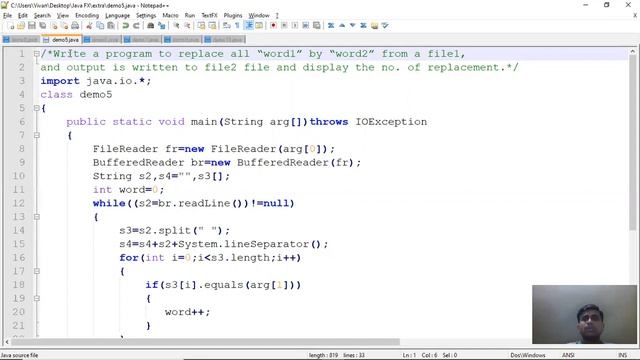This screenshot has height=360, width=640.
Task: Collapse the for loop fold at line 17
Action: pos(37,271)
